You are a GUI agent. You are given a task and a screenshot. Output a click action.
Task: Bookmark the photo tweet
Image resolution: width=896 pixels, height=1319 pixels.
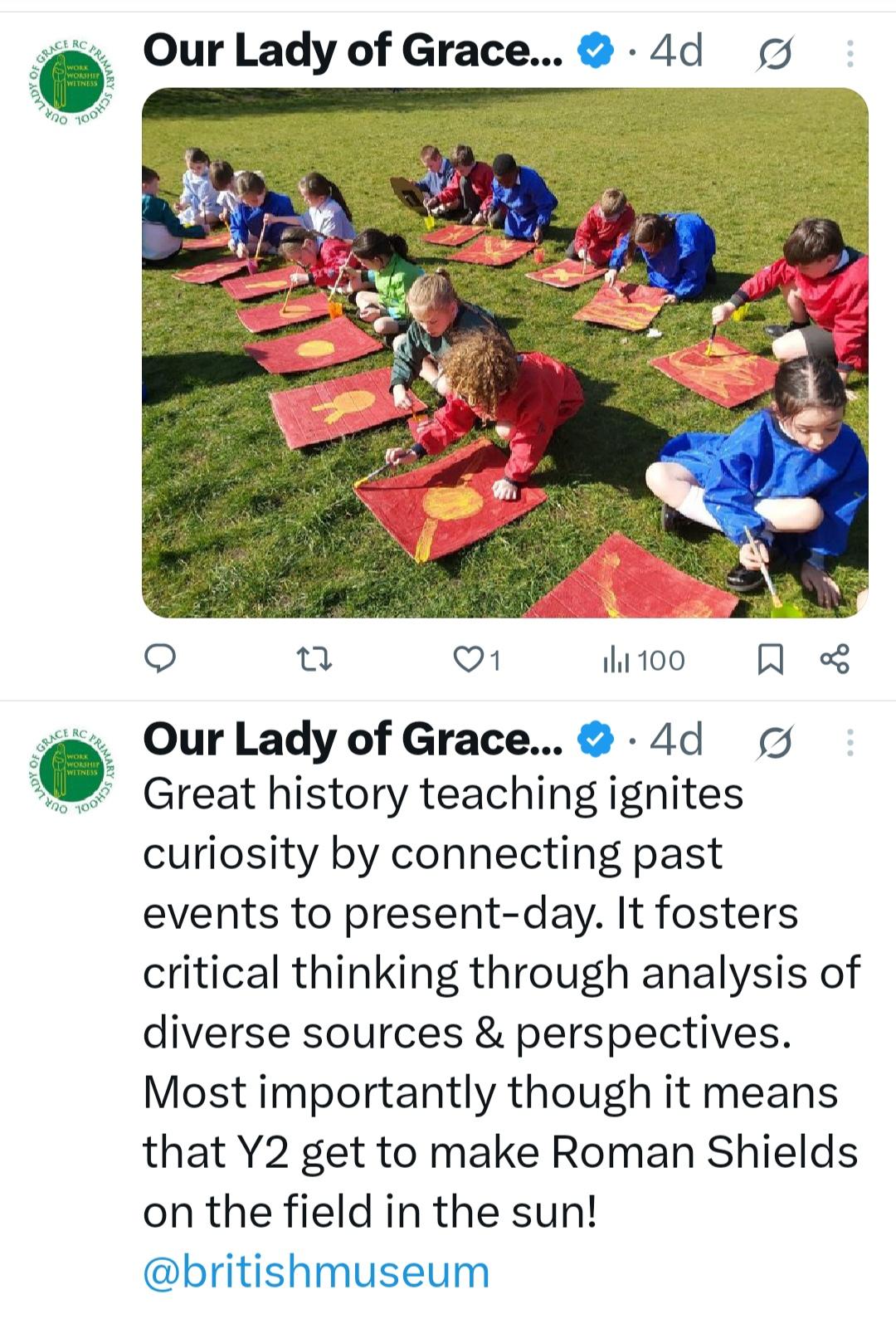coord(770,660)
